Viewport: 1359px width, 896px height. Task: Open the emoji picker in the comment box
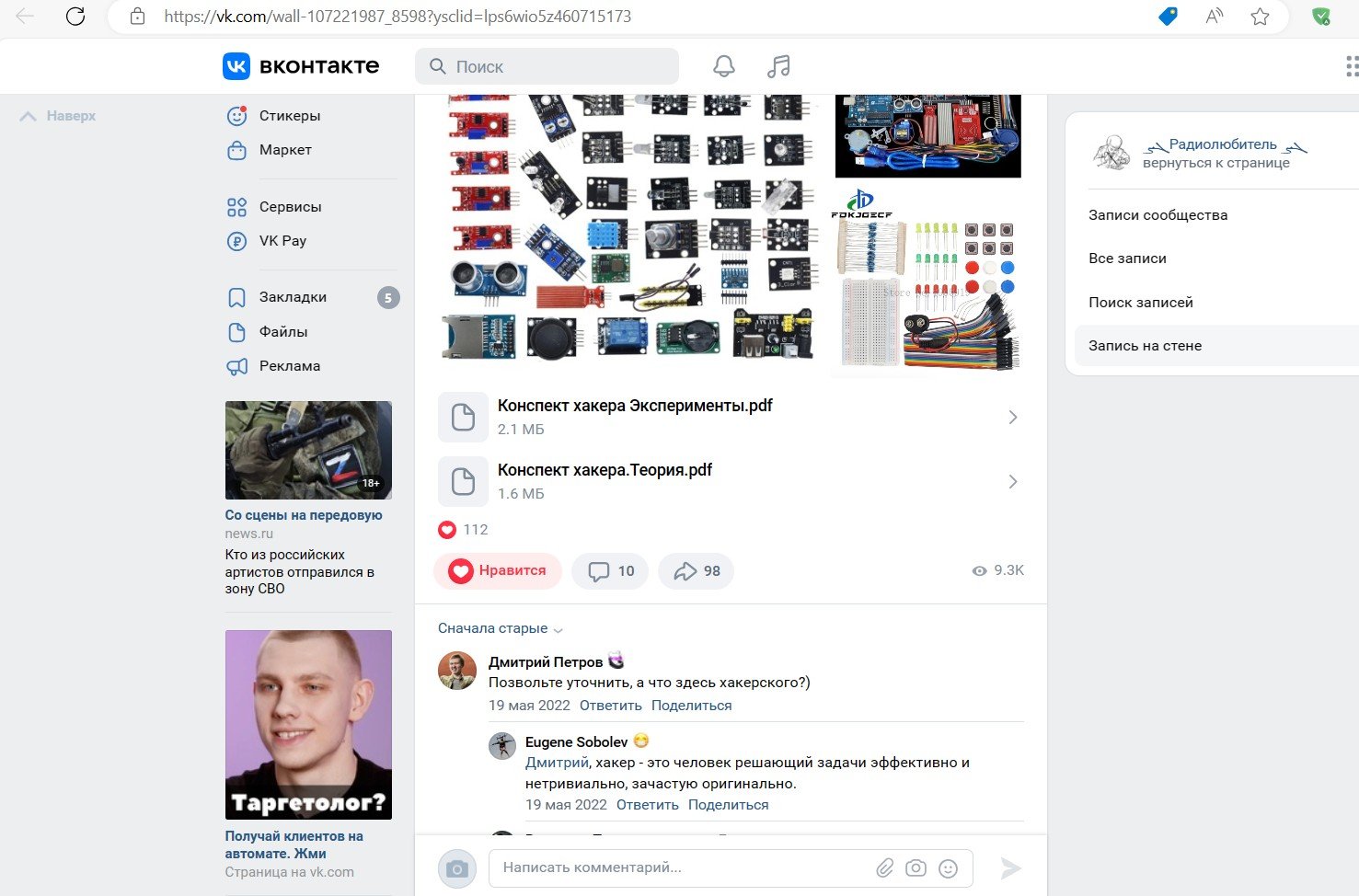[x=949, y=867]
